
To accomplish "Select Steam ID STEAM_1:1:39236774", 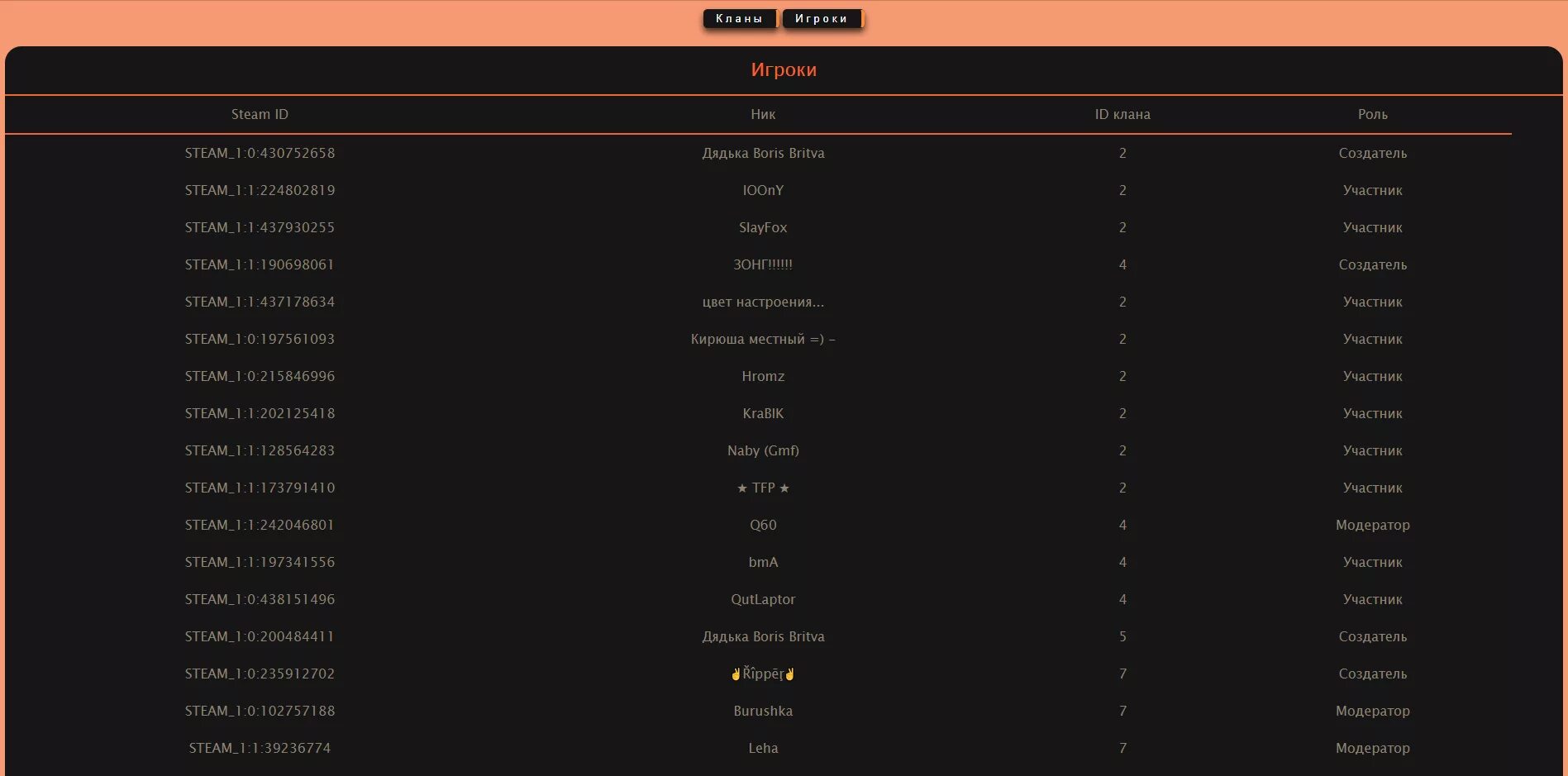I will tap(260, 748).
